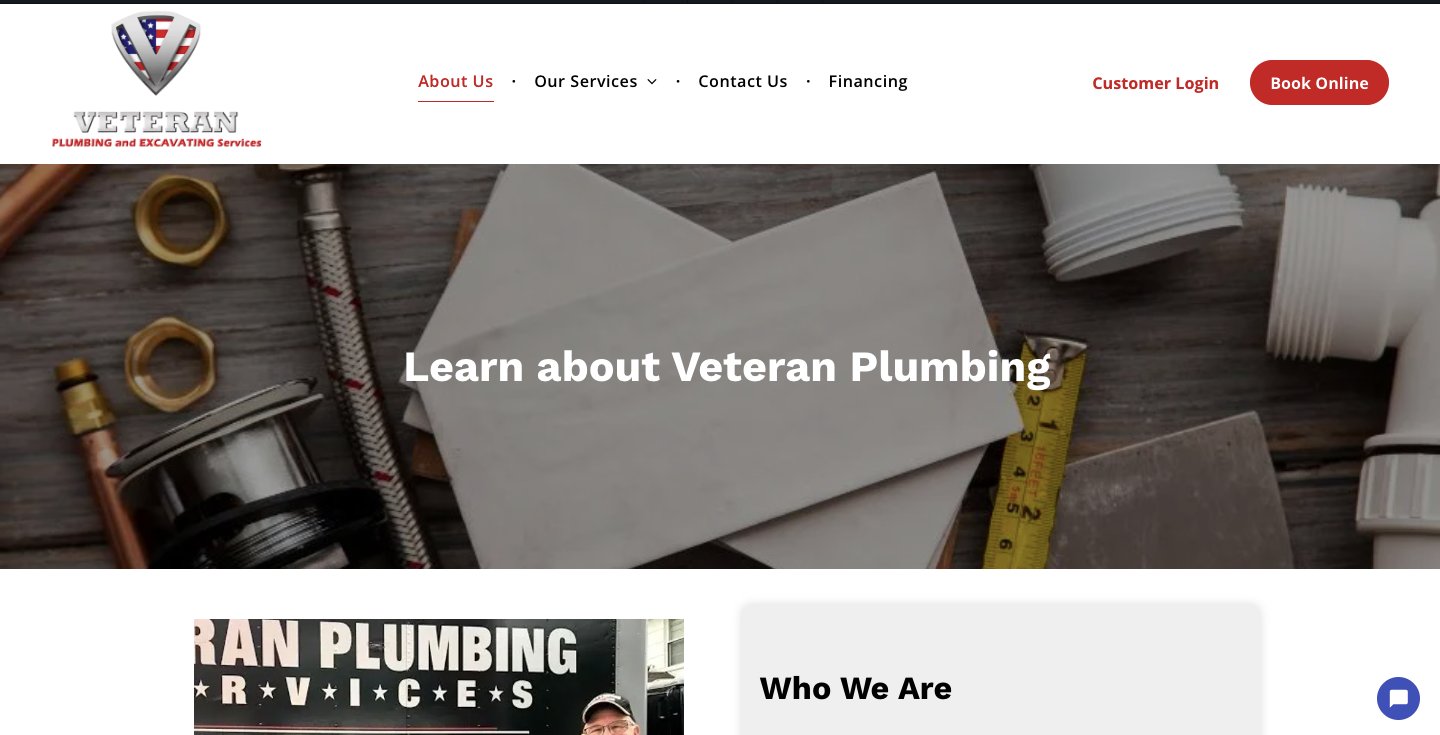Open the chat bubble widget

click(x=1398, y=698)
